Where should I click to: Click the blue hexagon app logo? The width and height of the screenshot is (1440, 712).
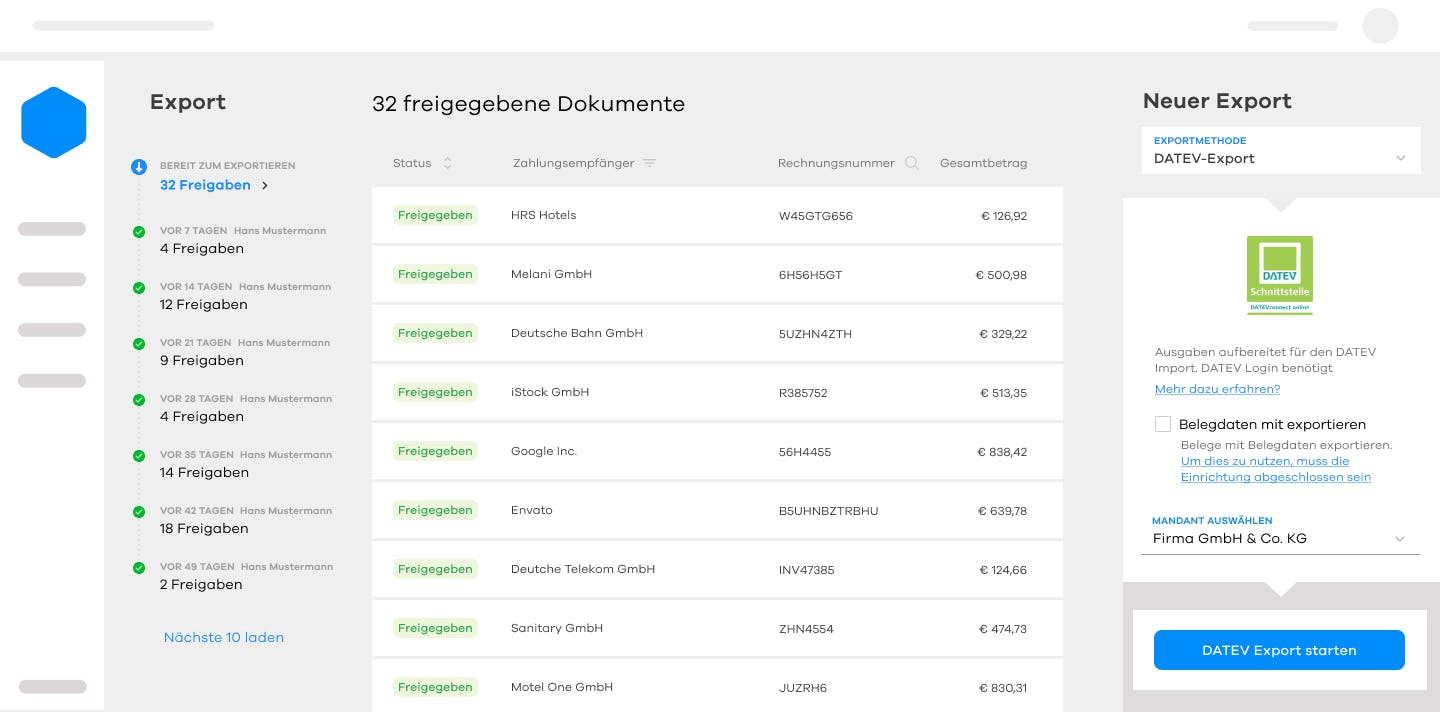(x=54, y=123)
